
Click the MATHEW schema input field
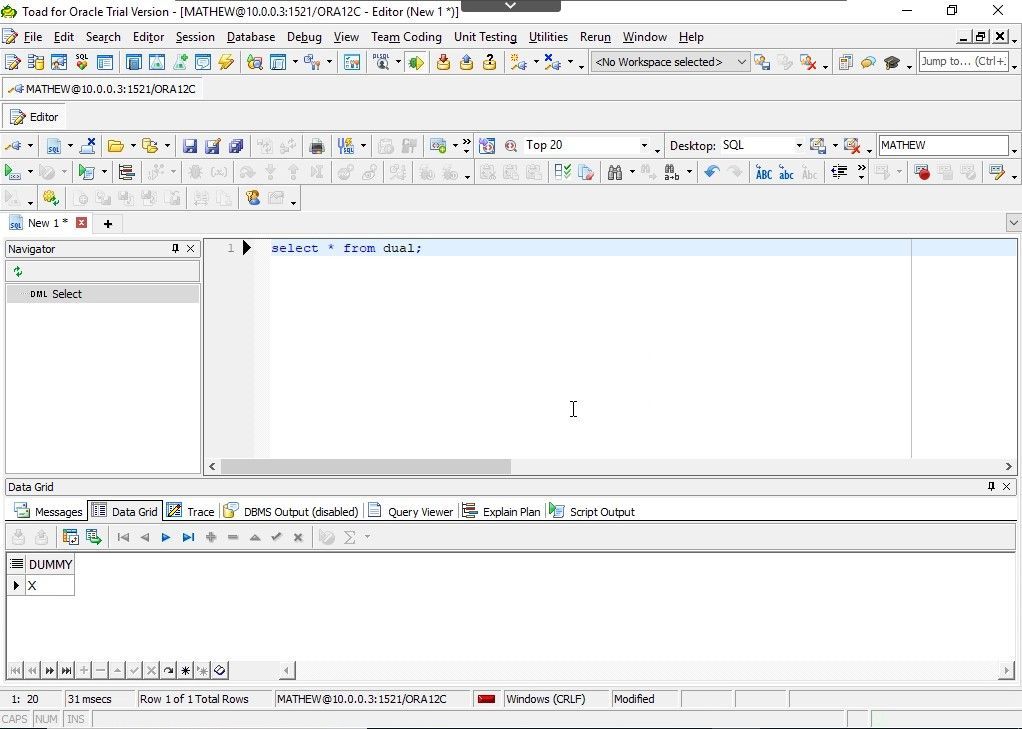943,145
